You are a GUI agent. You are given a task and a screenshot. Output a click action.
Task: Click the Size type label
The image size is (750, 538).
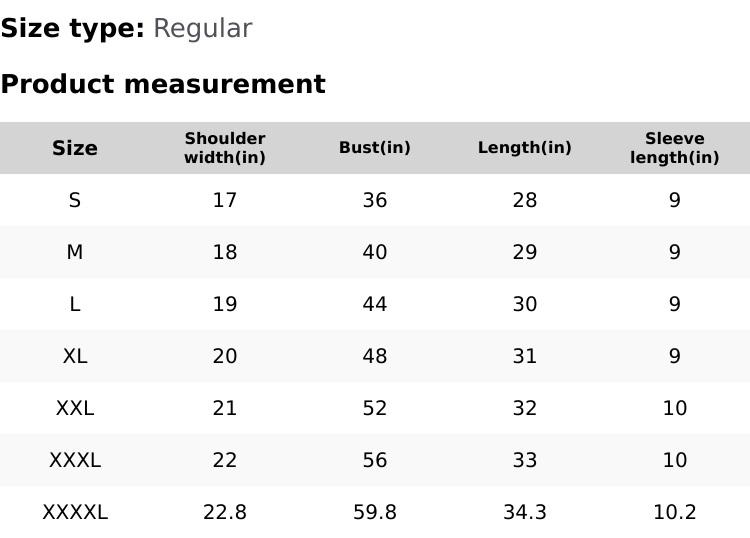(x=72, y=28)
